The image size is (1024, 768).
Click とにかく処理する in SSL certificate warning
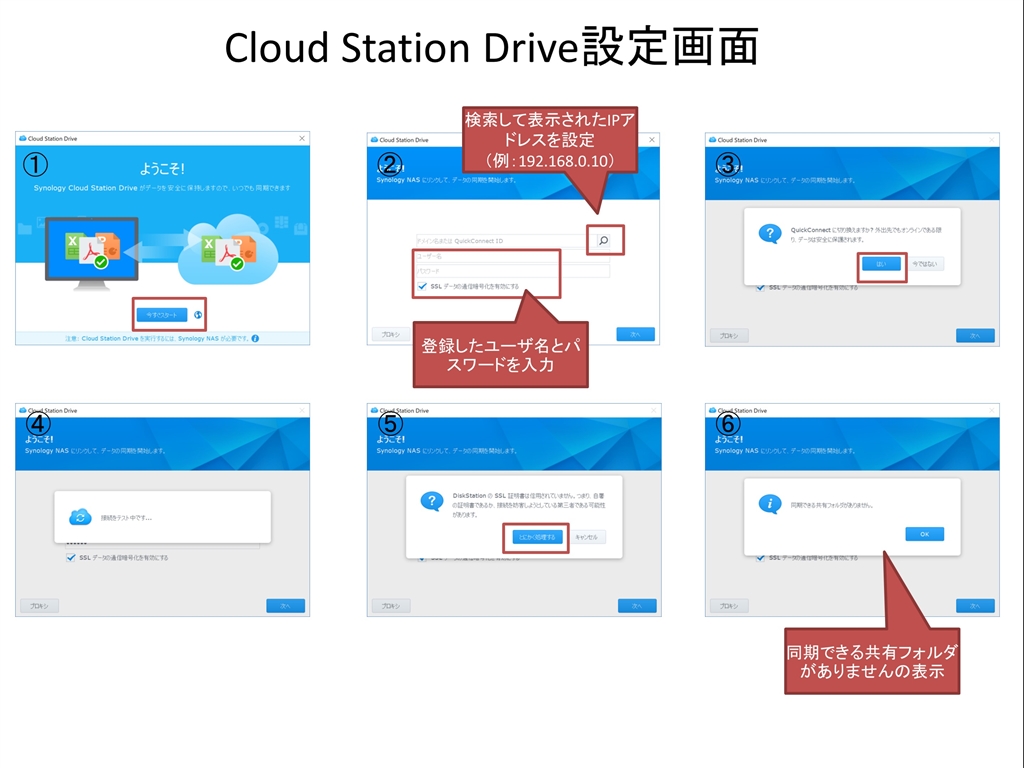pos(536,537)
